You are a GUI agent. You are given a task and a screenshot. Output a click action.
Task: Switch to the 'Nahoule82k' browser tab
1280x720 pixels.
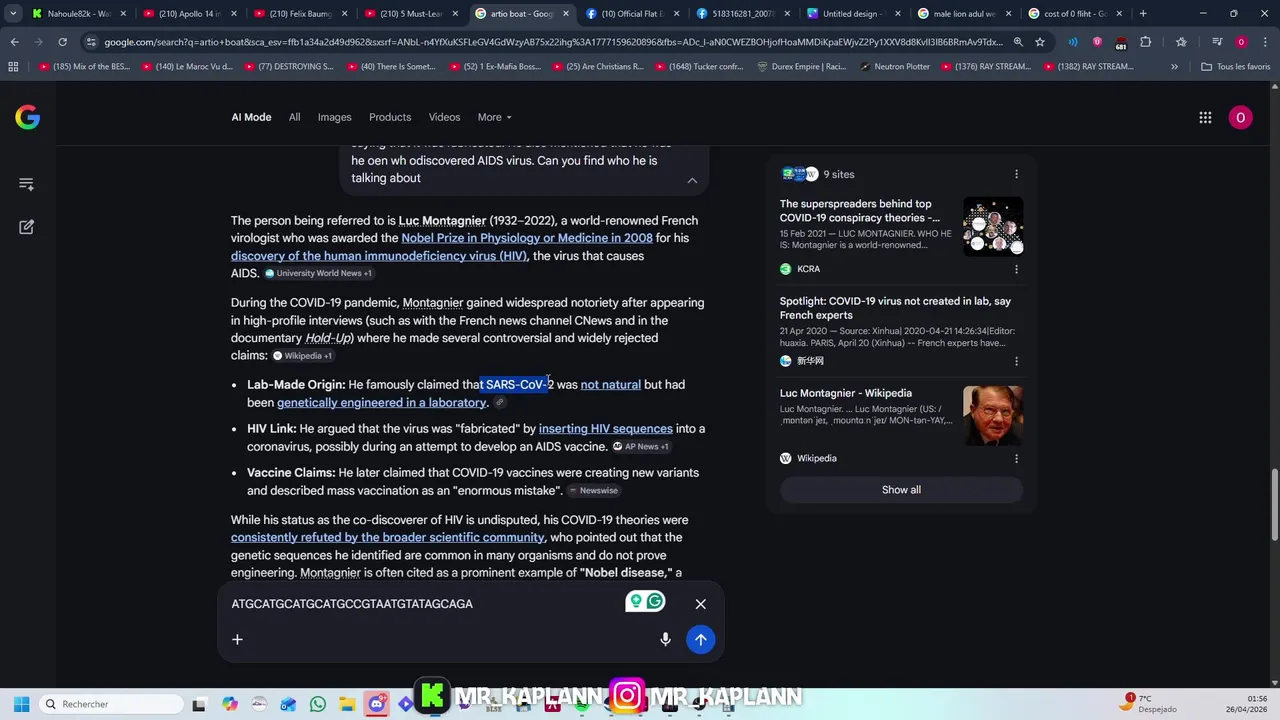(78, 14)
